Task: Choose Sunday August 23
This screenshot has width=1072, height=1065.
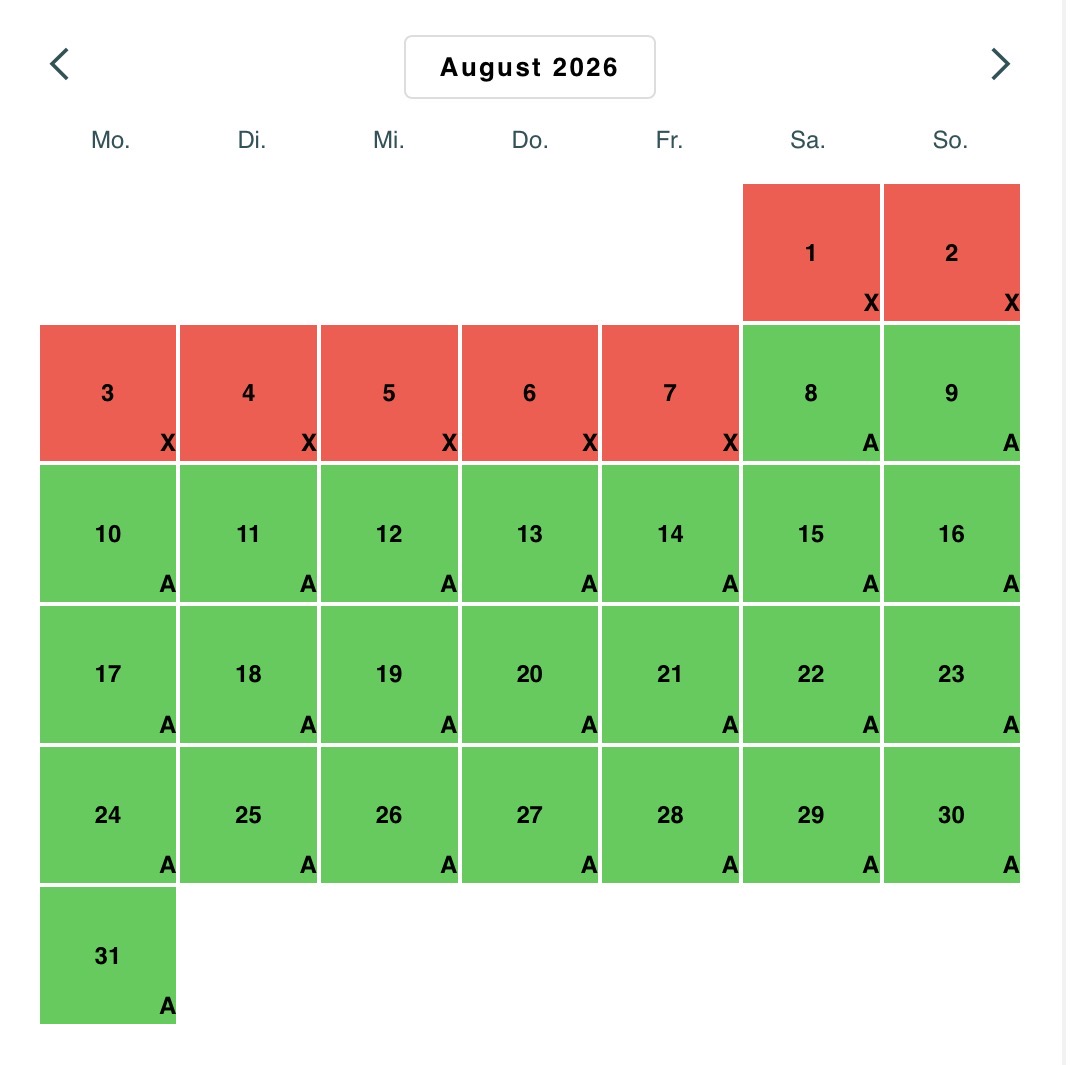Action: tap(951, 674)
